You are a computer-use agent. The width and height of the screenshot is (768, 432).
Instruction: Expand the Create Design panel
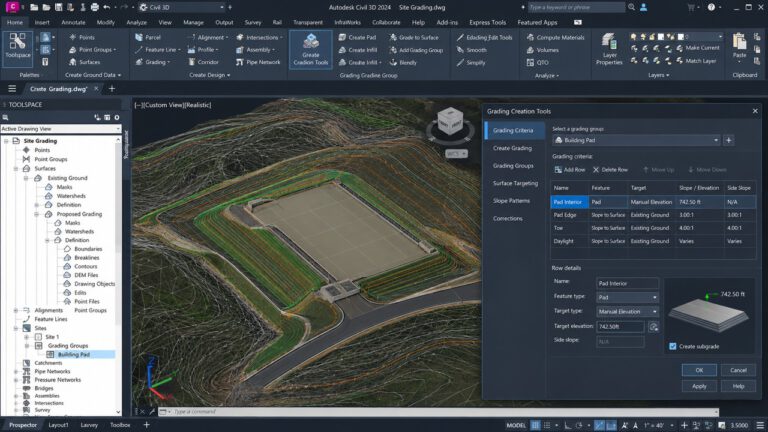pyautogui.click(x=210, y=75)
